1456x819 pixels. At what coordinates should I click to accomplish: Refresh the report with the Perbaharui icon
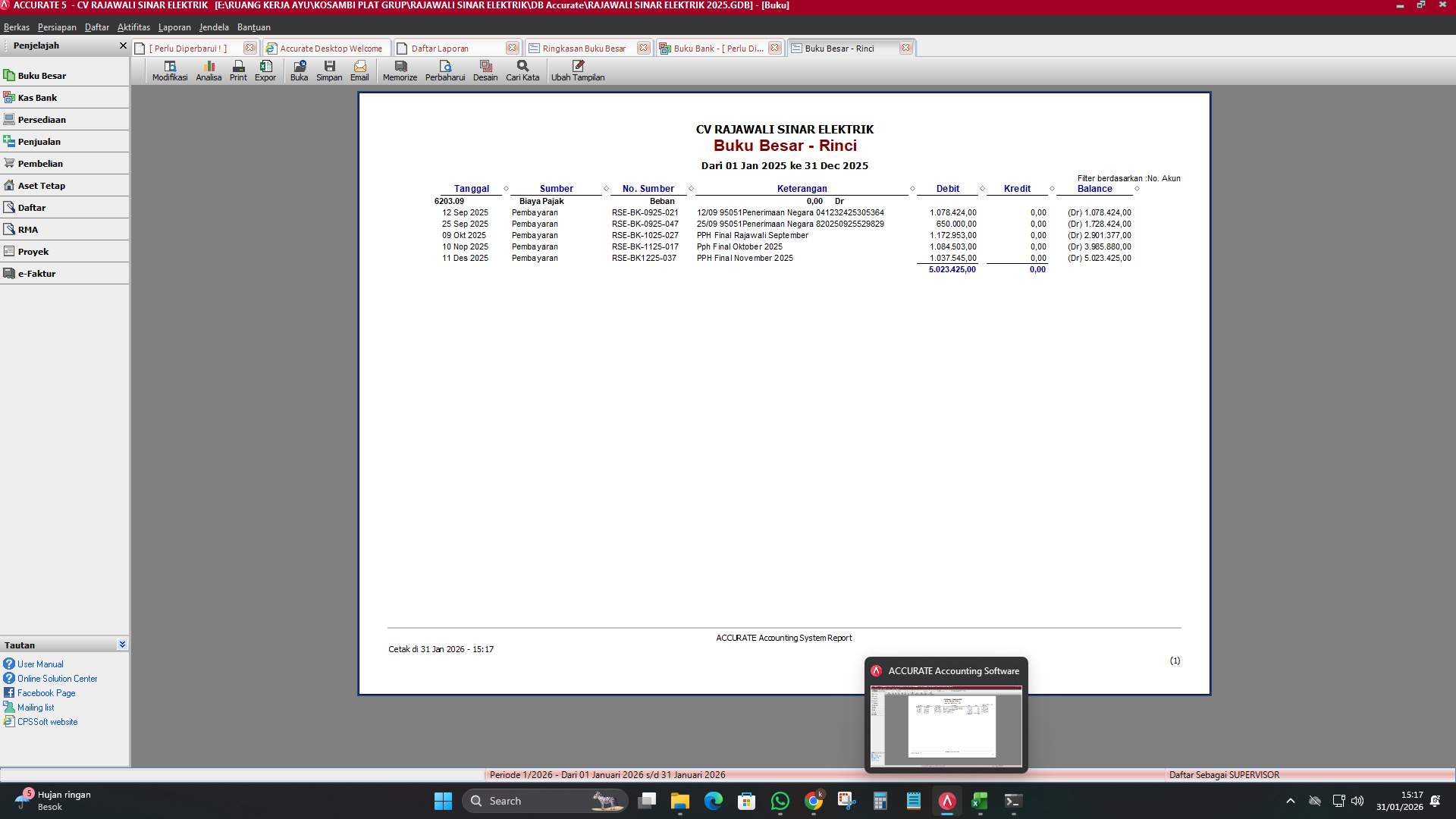click(x=445, y=71)
